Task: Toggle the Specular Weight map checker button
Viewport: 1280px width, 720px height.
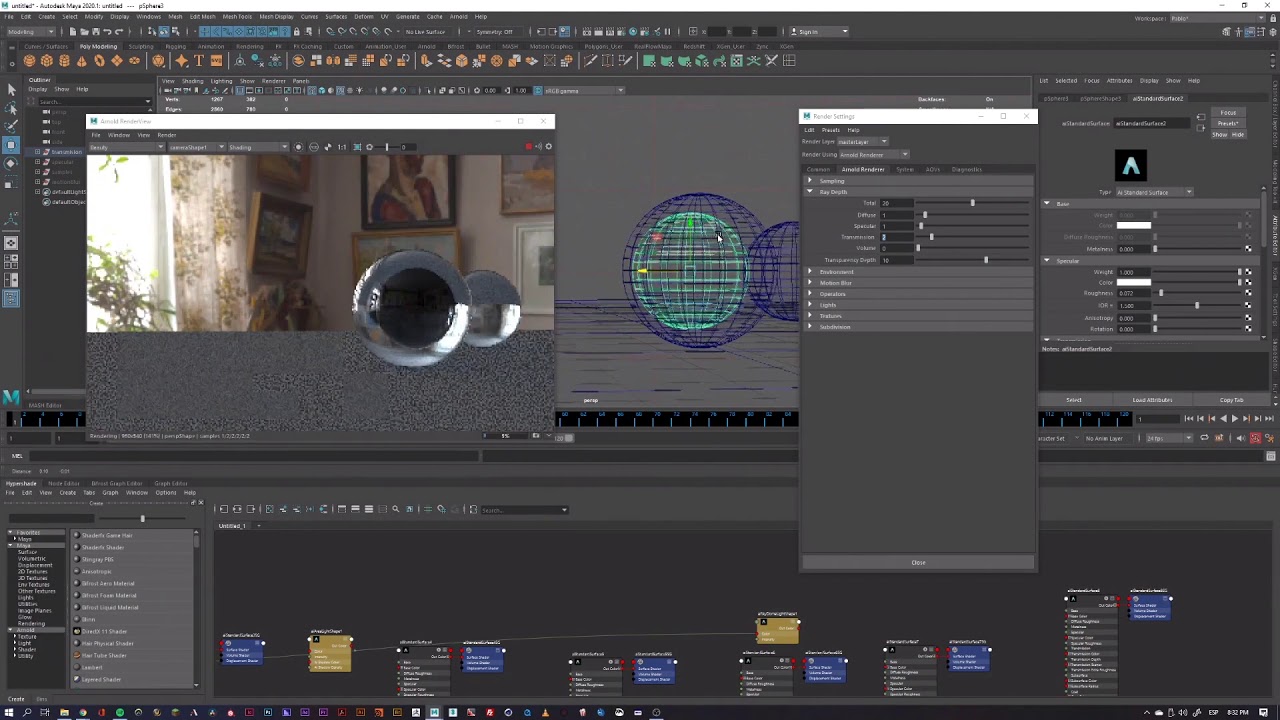Action: pos(1248,272)
